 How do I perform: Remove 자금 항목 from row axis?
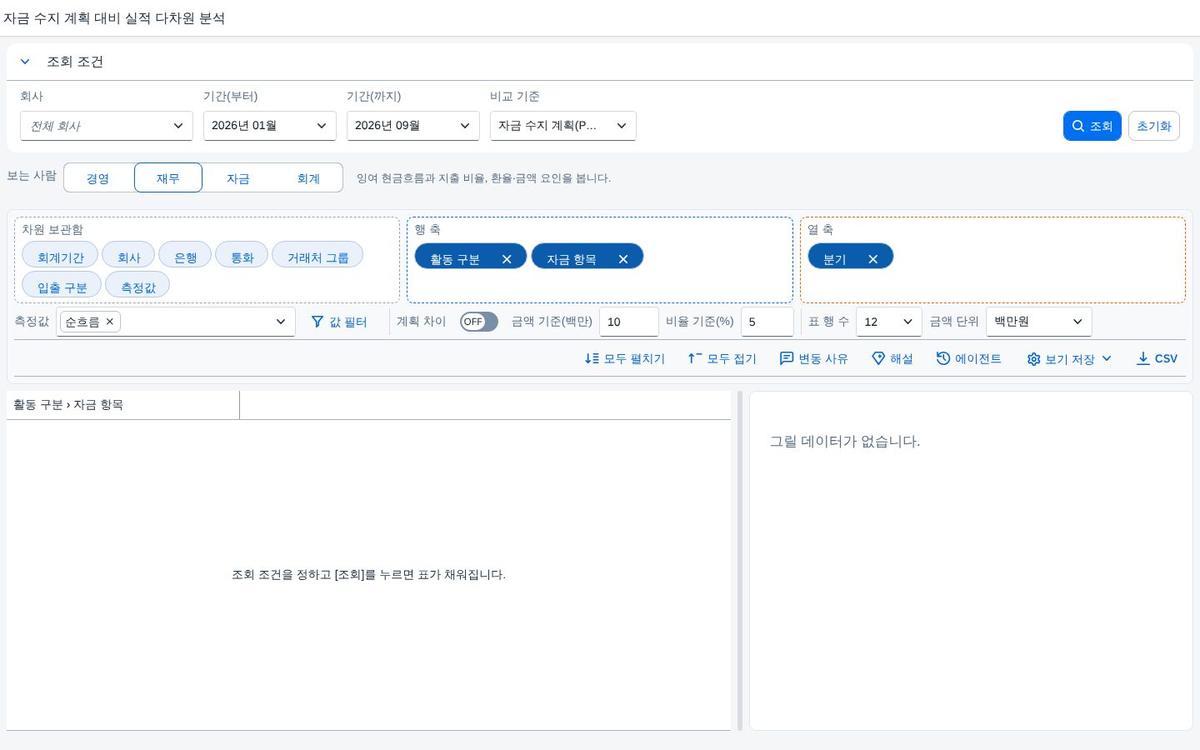623,259
